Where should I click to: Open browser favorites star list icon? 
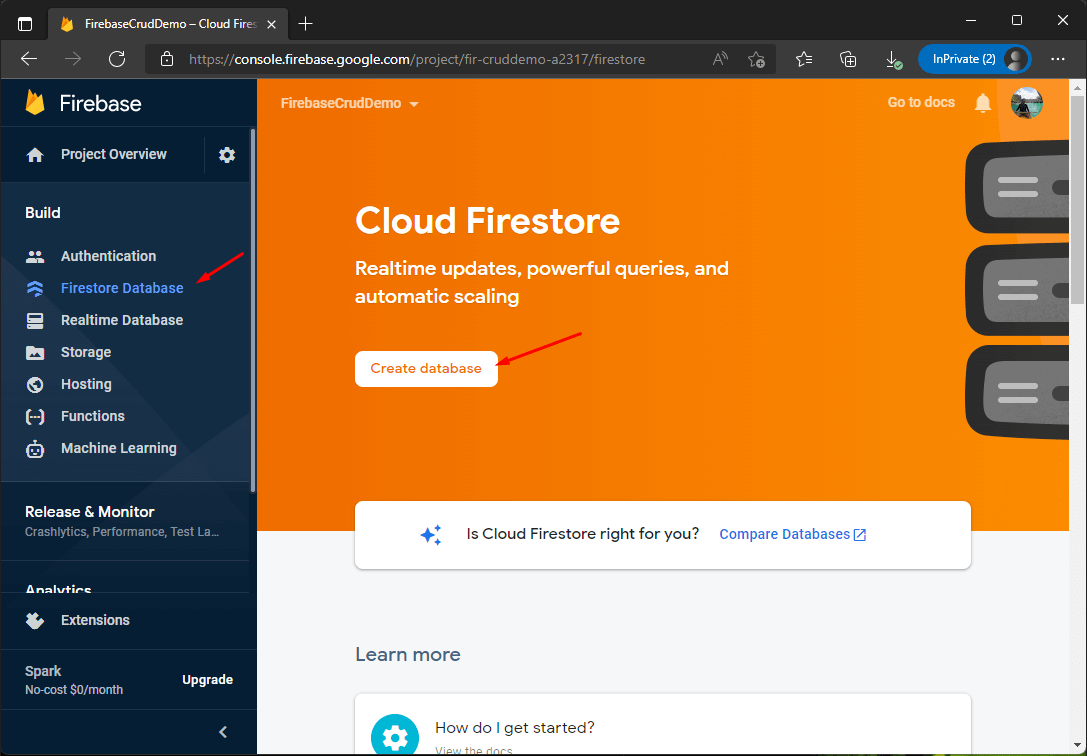coord(803,60)
